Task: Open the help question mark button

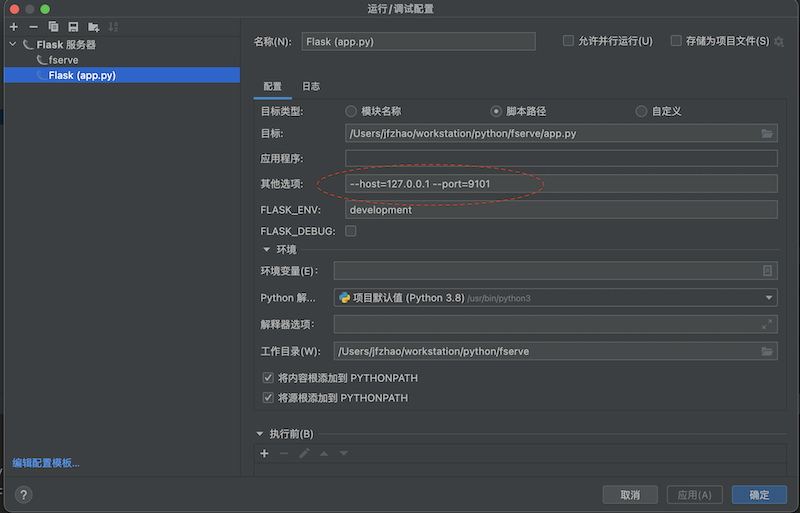Action: click(23, 495)
